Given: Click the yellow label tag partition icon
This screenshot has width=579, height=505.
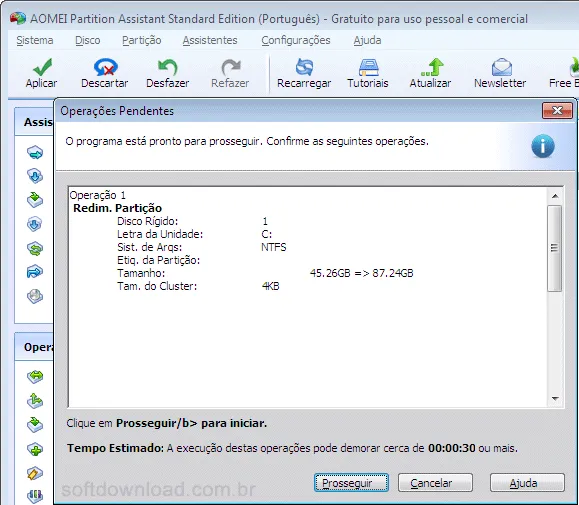Looking at the screenshot, I should 35,473.
